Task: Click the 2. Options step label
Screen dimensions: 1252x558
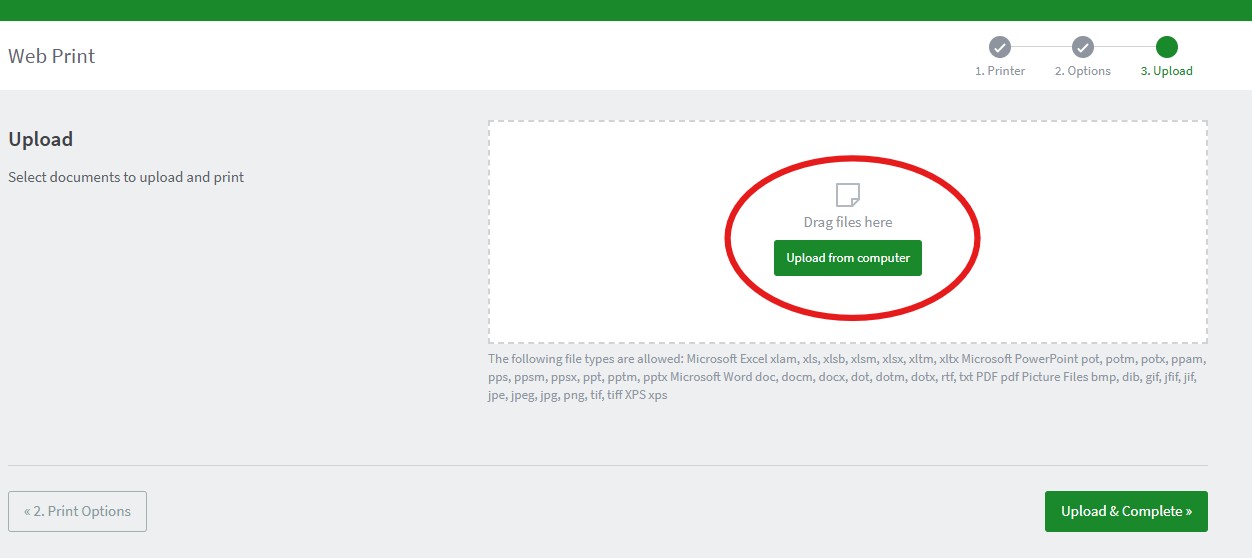Action: (x=1083, y=71)
